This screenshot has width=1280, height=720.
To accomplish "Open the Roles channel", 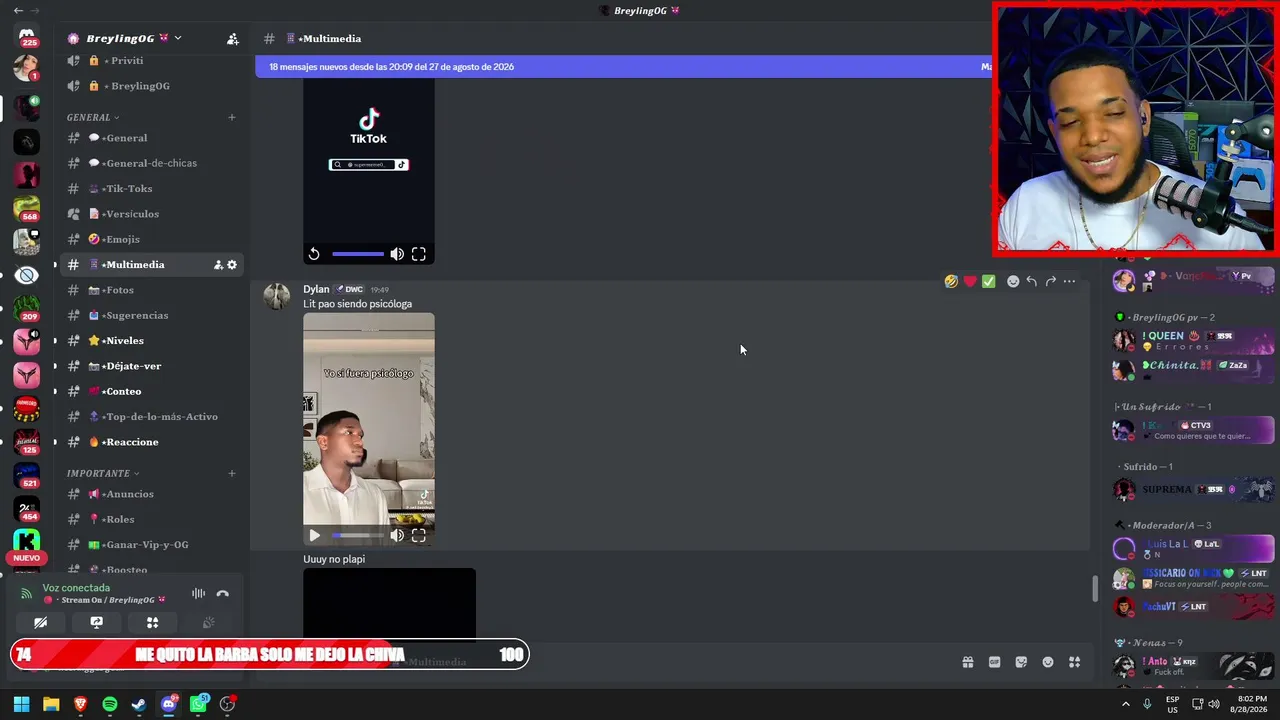I will pyautogui.click(x=150, y=519).
